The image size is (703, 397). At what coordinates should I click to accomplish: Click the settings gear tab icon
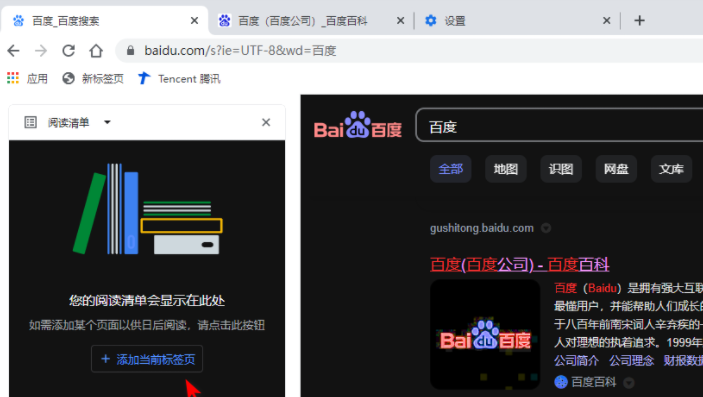(430, 21)
